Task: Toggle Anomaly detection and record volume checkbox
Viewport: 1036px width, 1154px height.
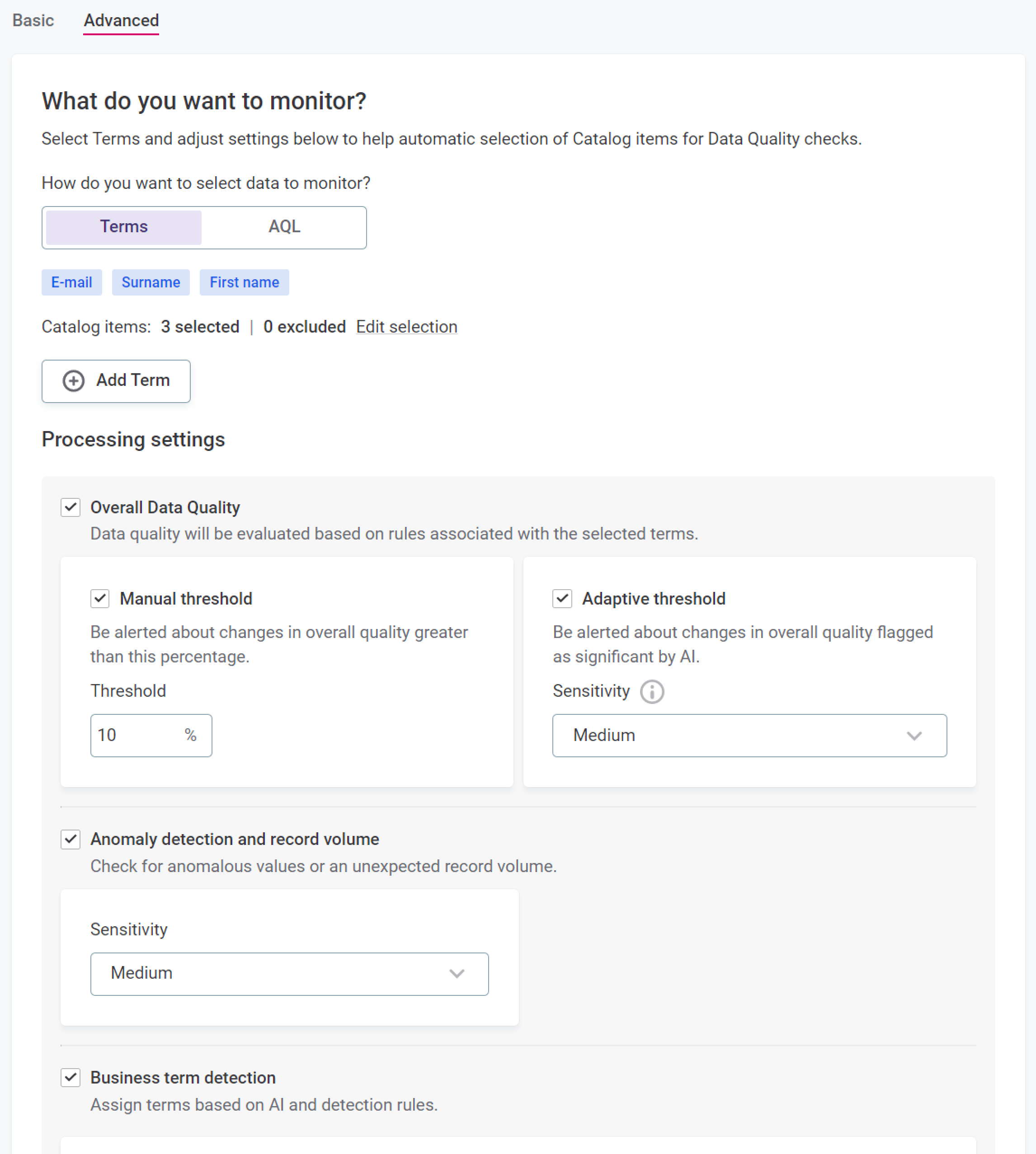Action: pyautogui.click(x=71, y=840)
